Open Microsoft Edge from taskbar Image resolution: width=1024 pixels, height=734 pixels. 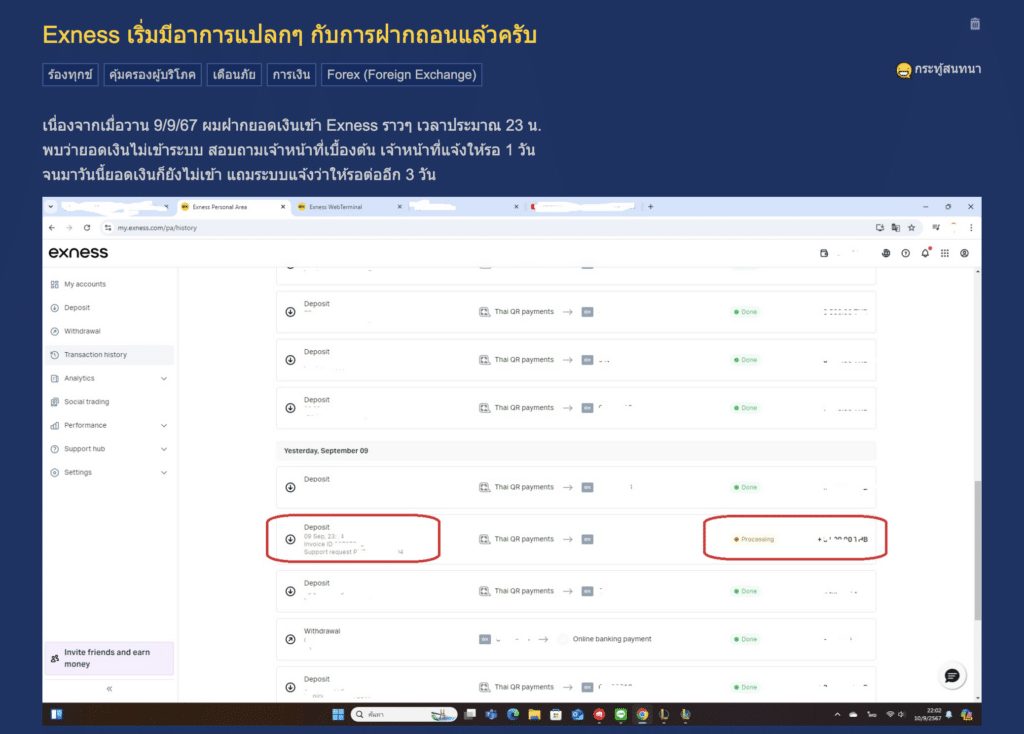[x=513, y=714]
